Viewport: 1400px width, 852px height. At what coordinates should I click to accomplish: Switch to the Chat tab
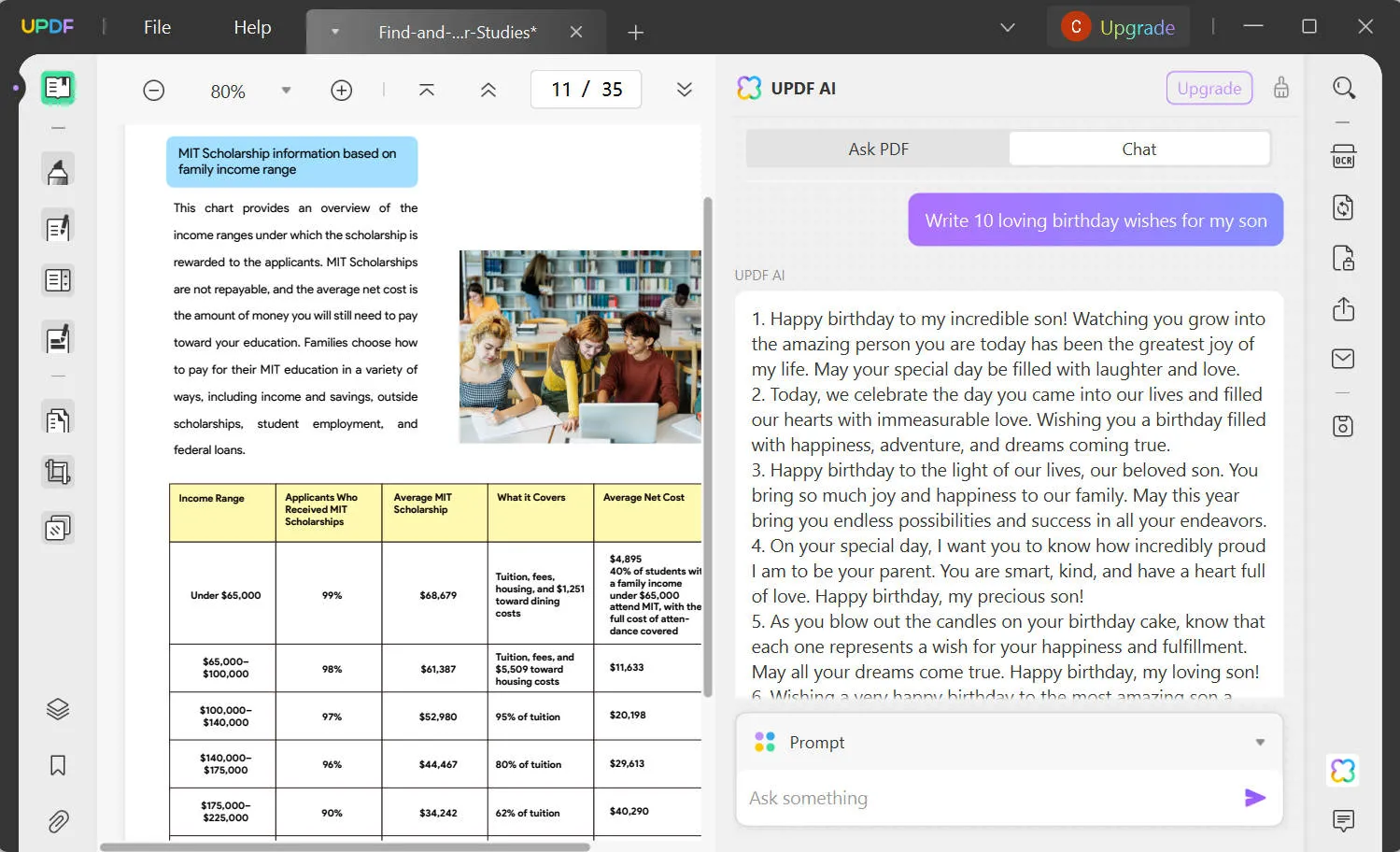1139,149
